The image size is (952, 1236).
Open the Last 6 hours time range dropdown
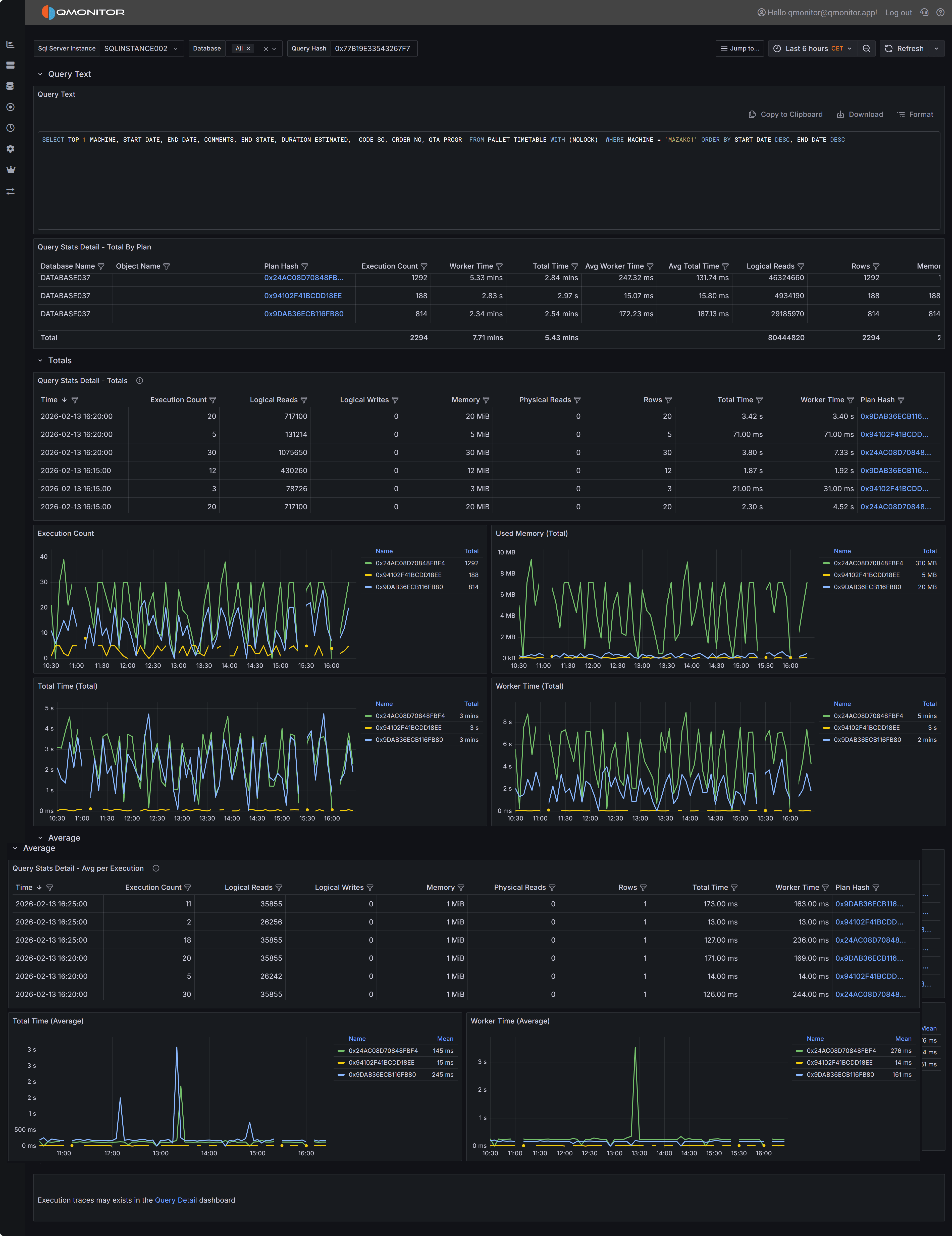[x=812, y=48]
